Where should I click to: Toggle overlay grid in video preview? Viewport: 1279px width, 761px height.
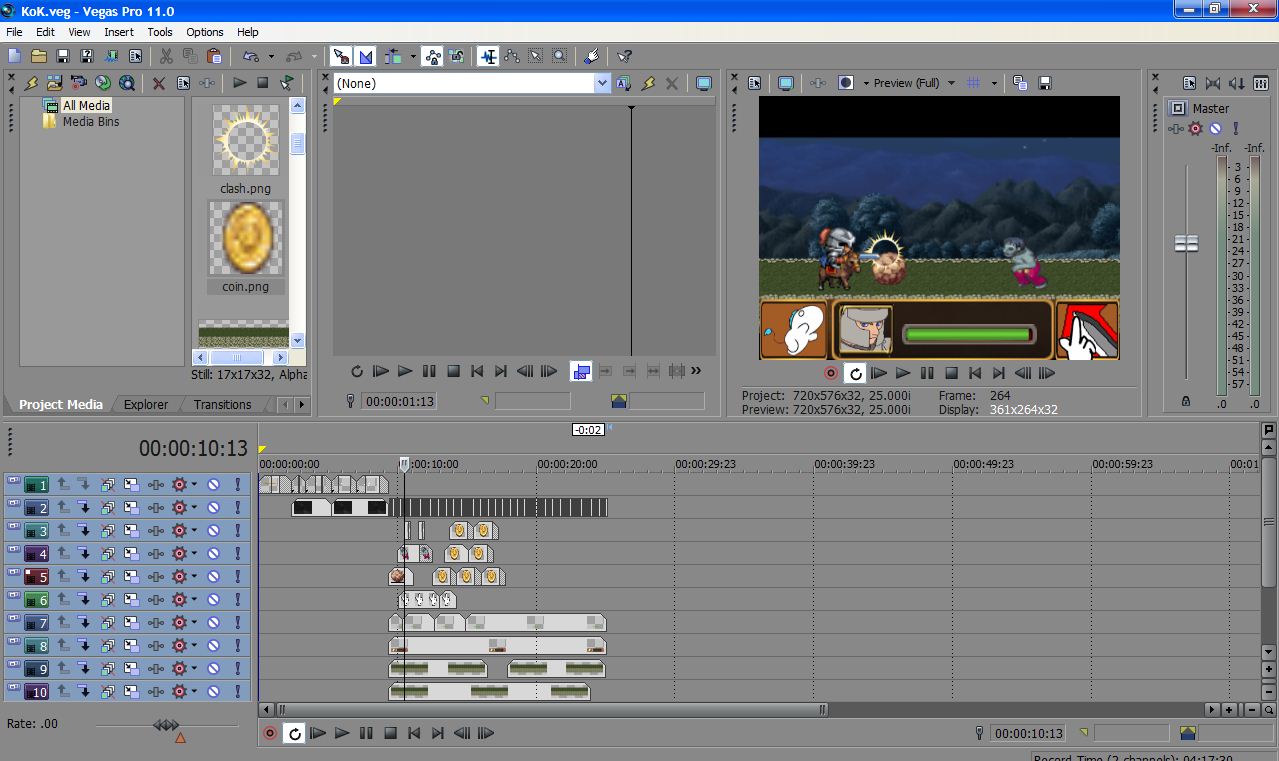coord(973,83)
